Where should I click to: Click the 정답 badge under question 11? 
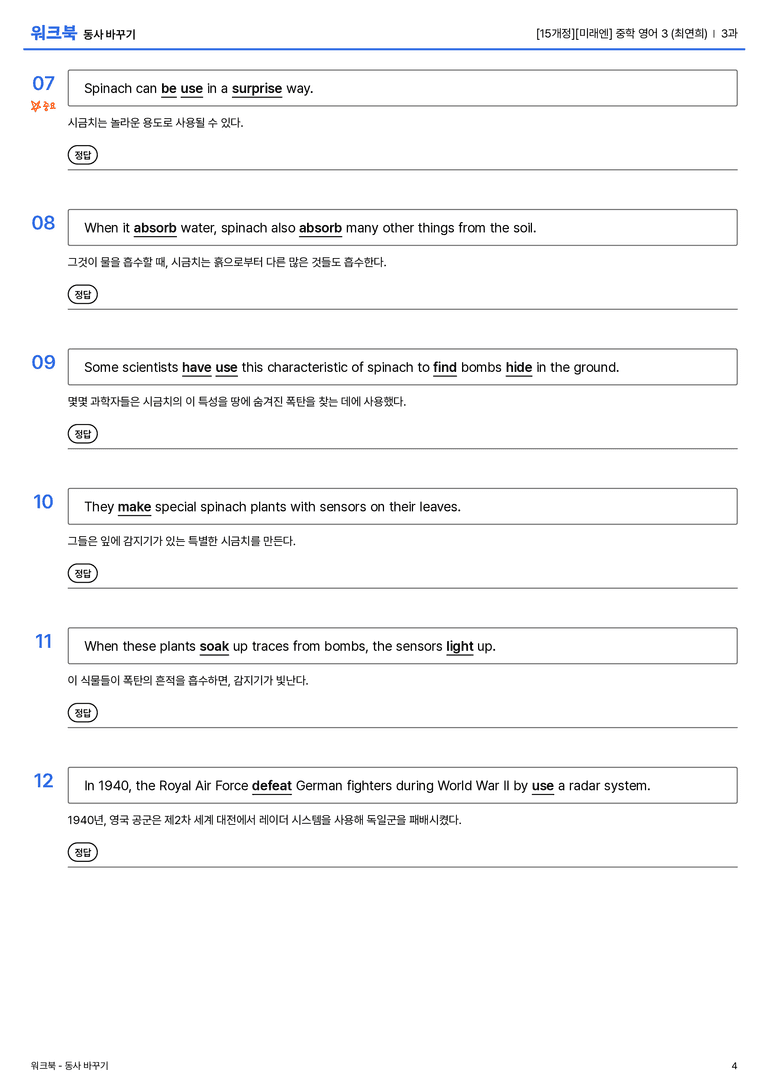tap(82, 712)
